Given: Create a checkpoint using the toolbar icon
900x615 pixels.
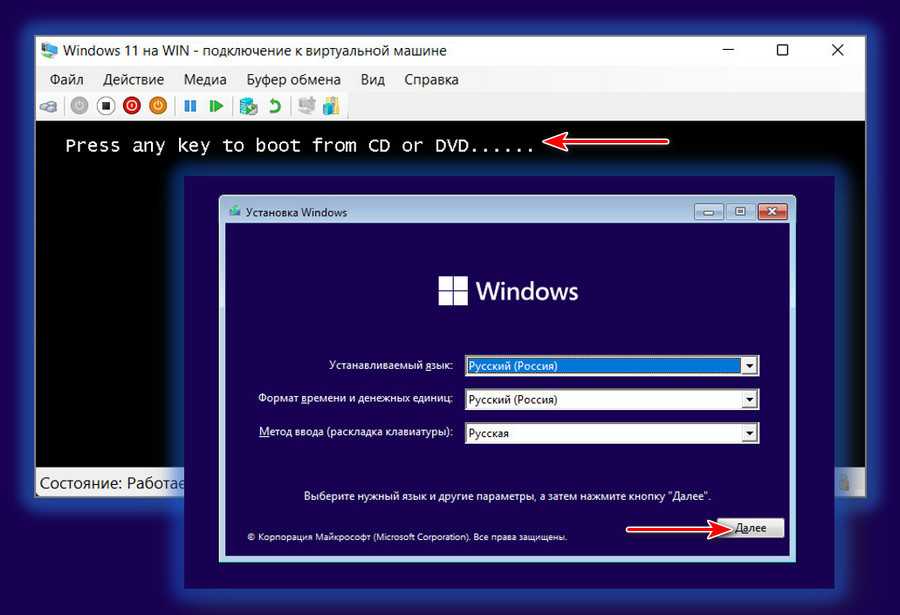Looking at the screenshot, I should pos(248,106).
